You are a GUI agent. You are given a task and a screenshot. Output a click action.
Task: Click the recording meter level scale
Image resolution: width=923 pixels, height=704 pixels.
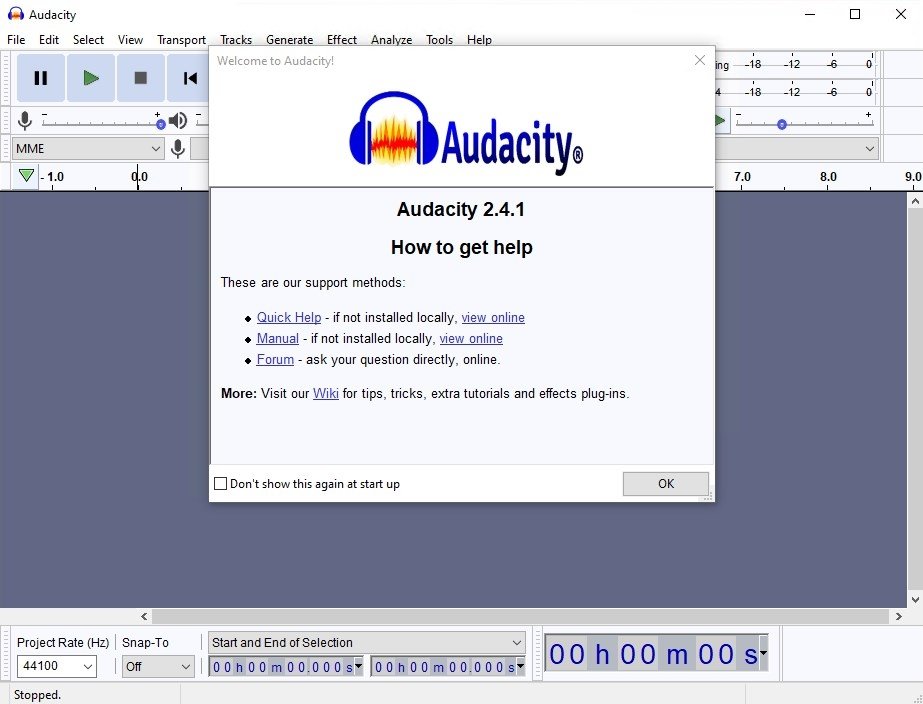click(795, 64)
